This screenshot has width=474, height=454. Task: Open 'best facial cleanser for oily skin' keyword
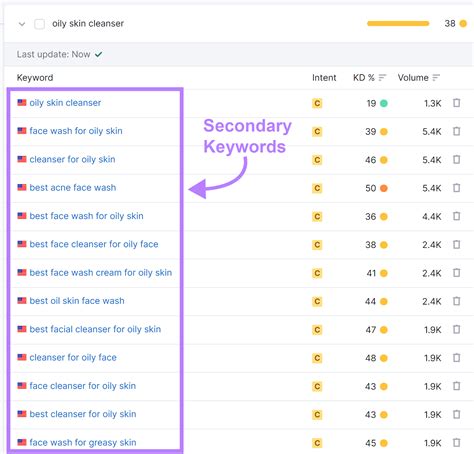pos(95,329)
